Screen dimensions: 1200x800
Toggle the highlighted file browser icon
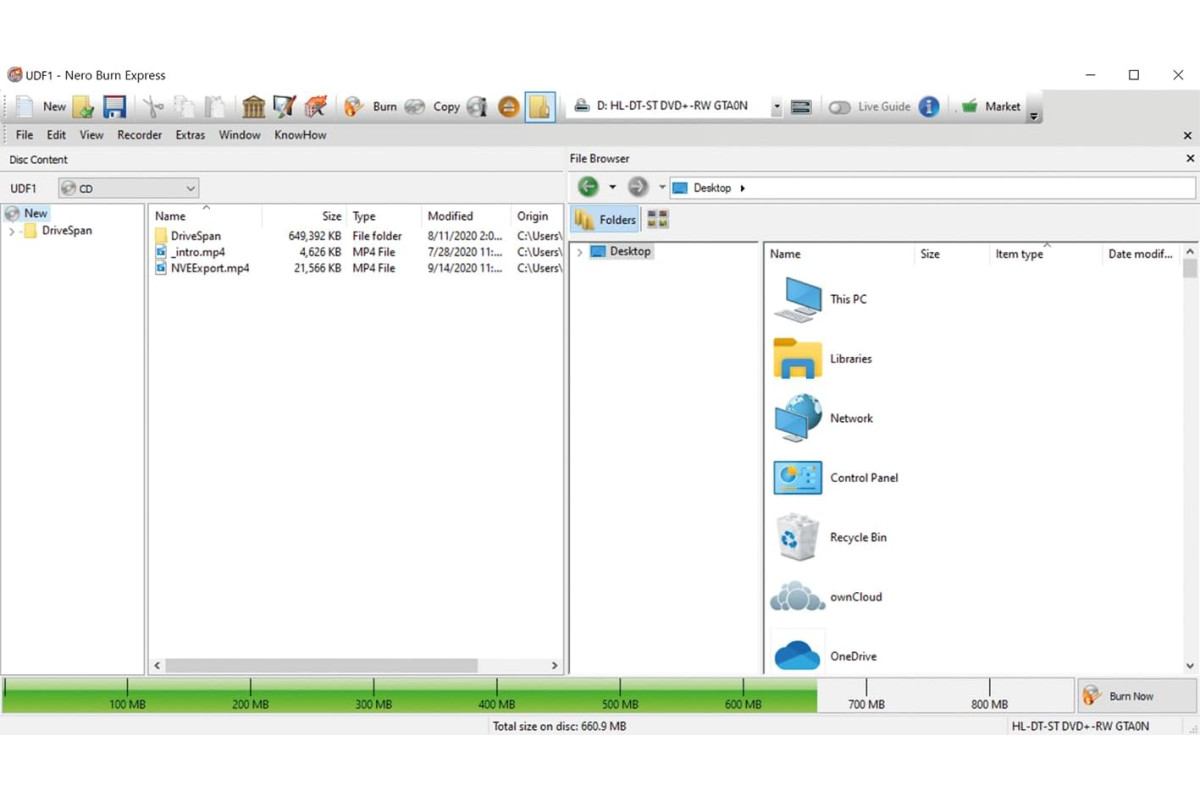click(x=540, y=106)
